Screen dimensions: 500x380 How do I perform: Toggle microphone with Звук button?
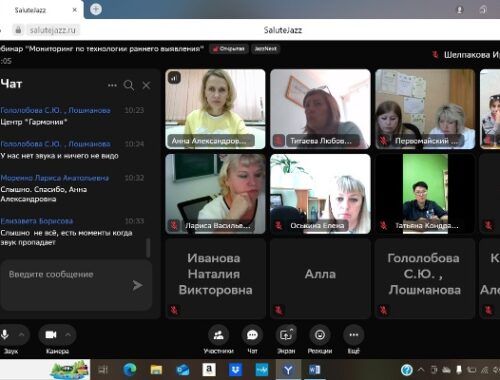click(x=5, y=335)
